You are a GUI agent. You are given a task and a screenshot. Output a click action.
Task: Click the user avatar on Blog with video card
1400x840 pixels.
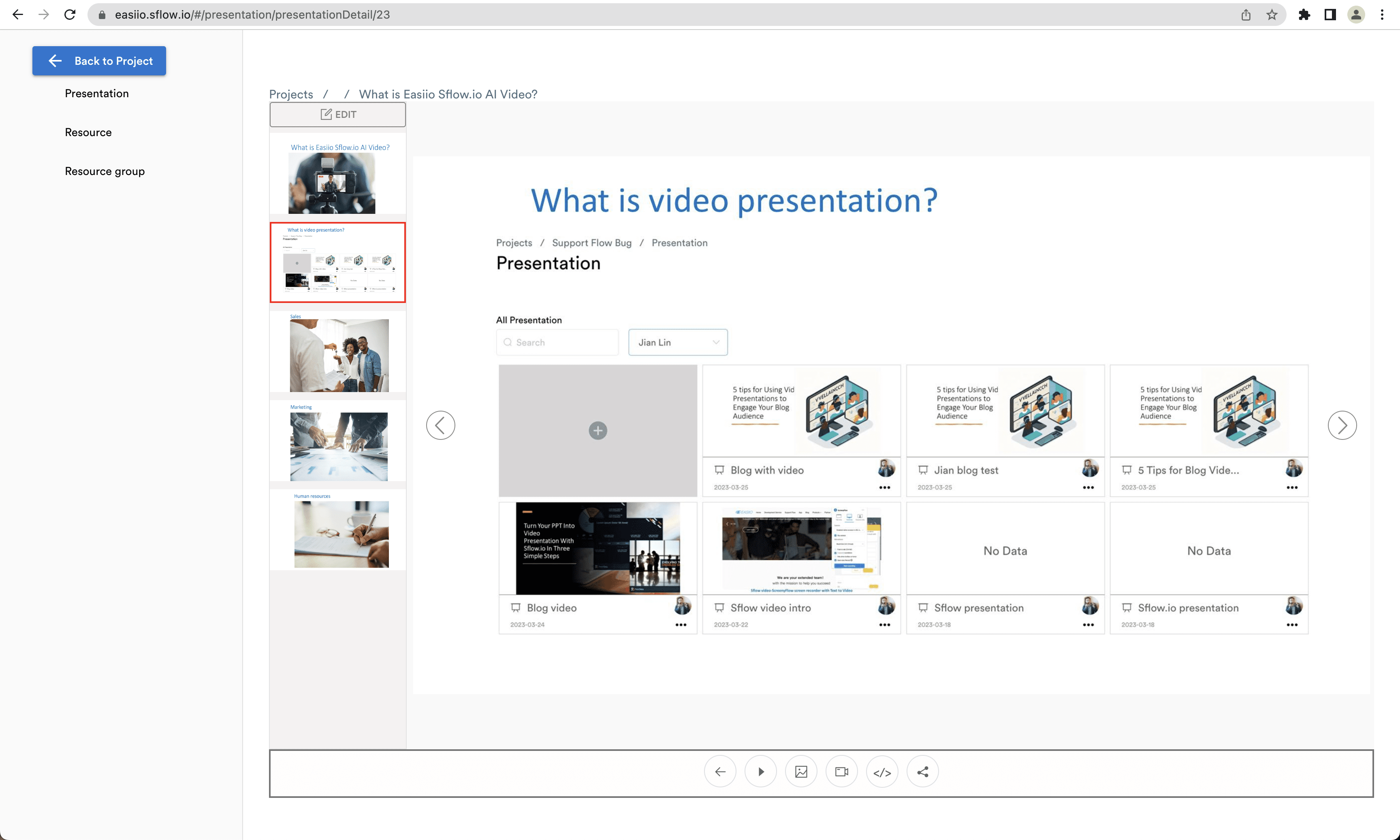886,468
